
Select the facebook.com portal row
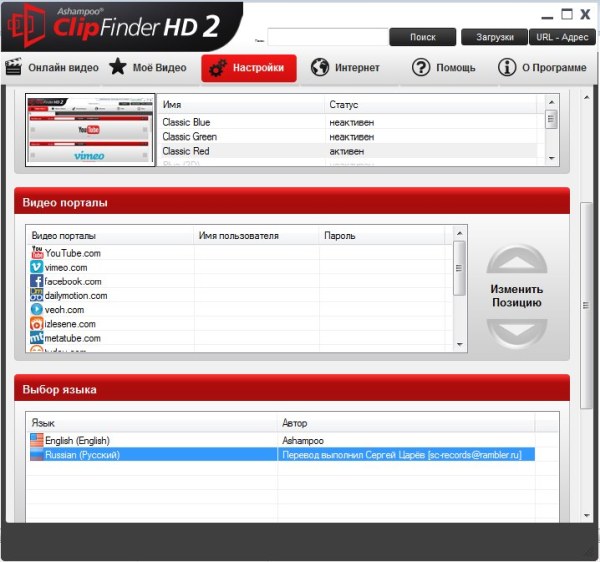[x=239, y=281]
